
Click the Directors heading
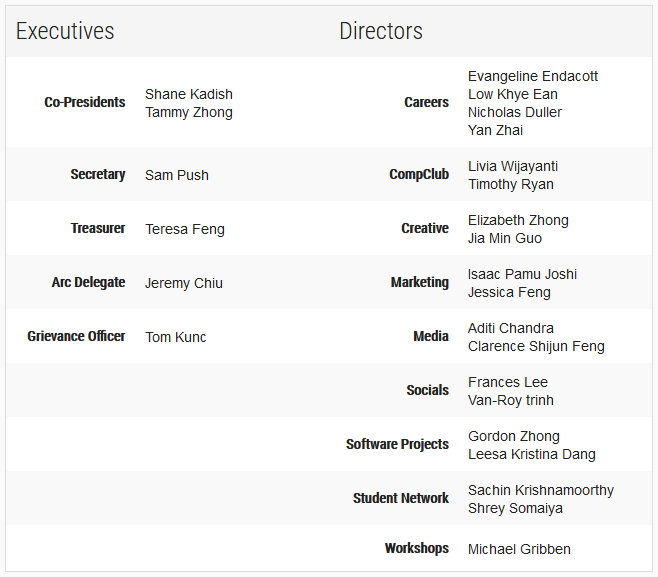[381, 31]
